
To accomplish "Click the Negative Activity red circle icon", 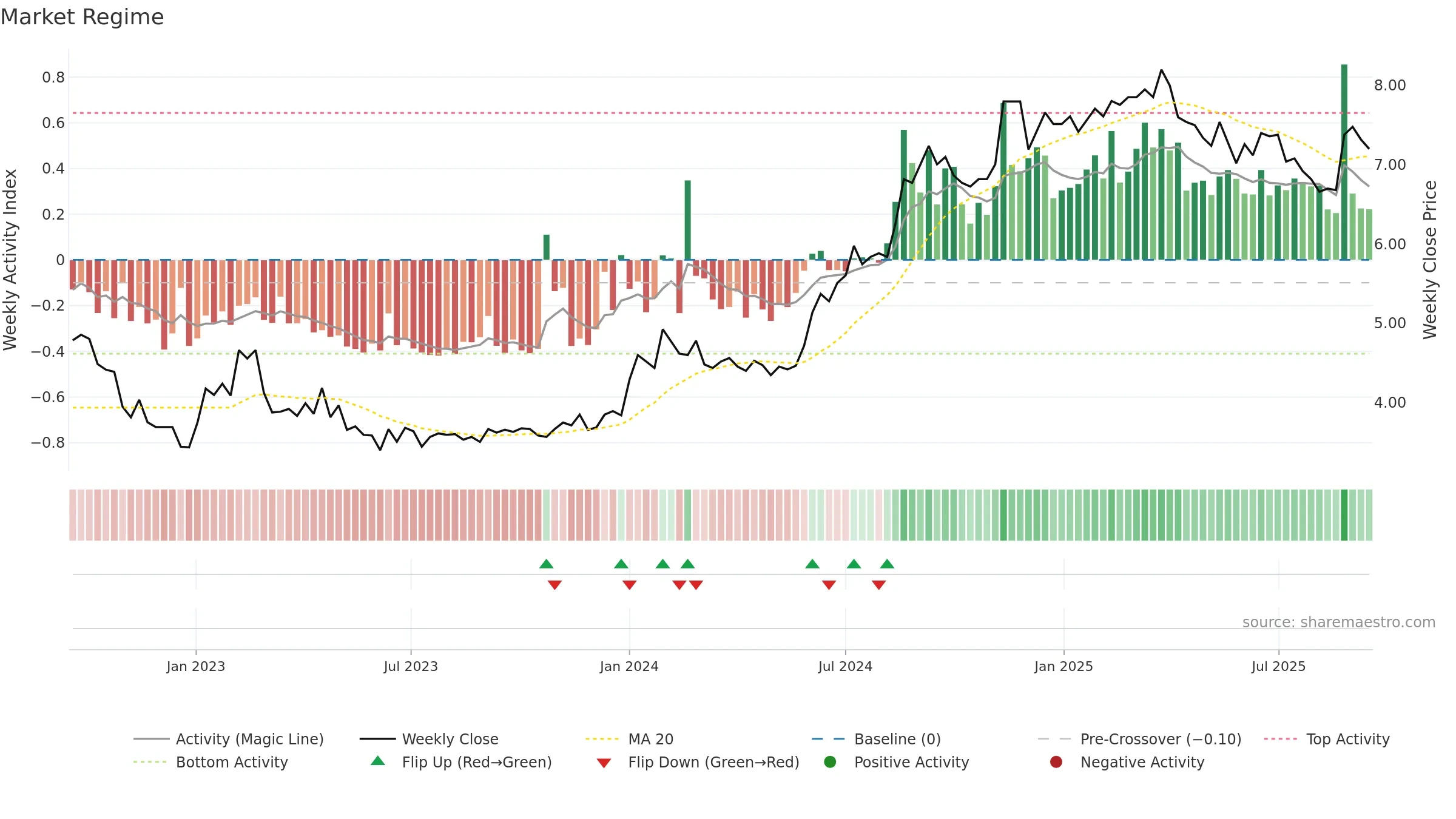I will point(1056,761).
